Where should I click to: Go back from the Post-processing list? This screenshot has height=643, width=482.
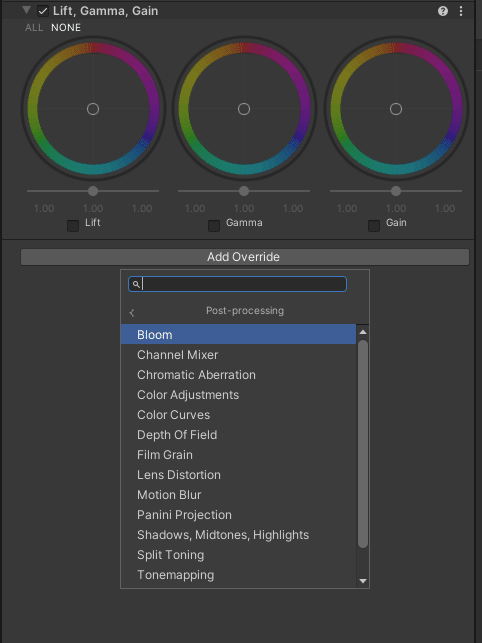click(x=132, y=313)
